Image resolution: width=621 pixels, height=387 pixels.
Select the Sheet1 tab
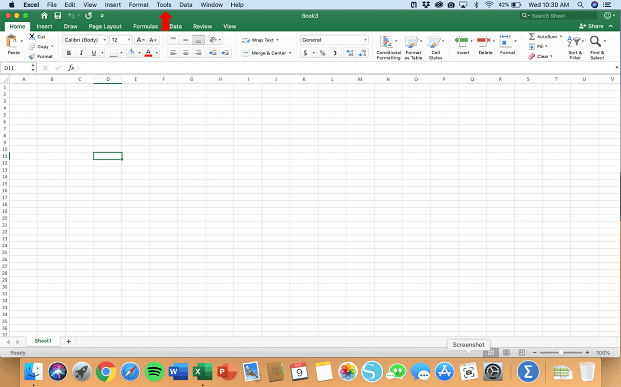(43, 341)
